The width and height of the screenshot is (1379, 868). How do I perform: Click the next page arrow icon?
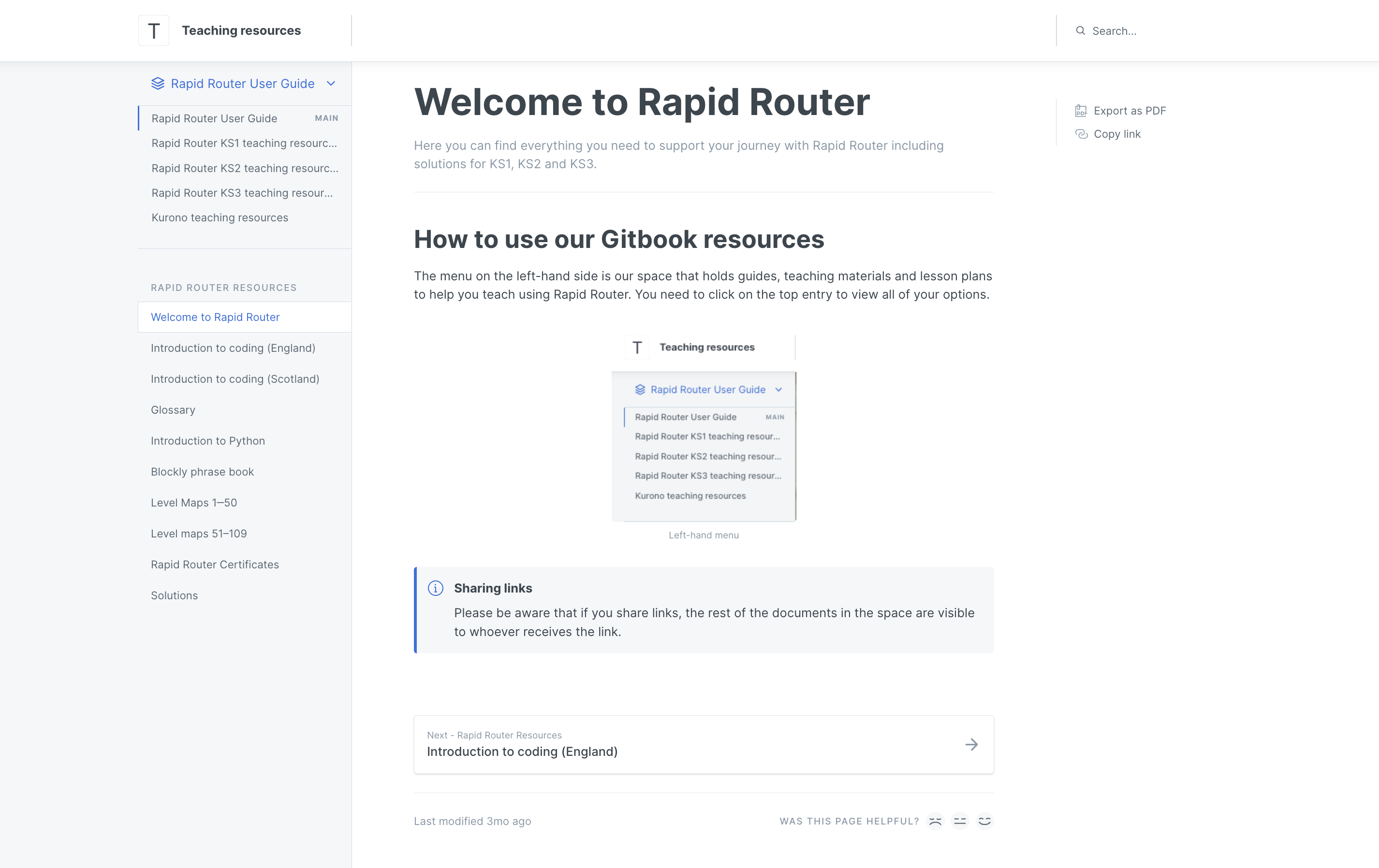[x=971, y=744]
